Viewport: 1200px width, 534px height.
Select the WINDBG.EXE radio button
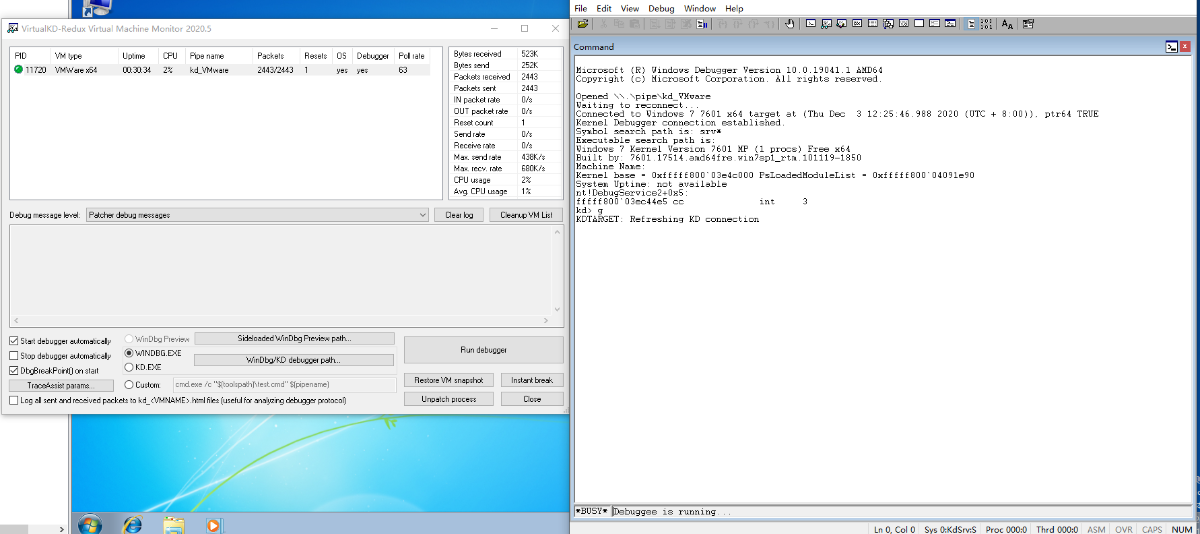pyautogui.click(x=128, y=353)
